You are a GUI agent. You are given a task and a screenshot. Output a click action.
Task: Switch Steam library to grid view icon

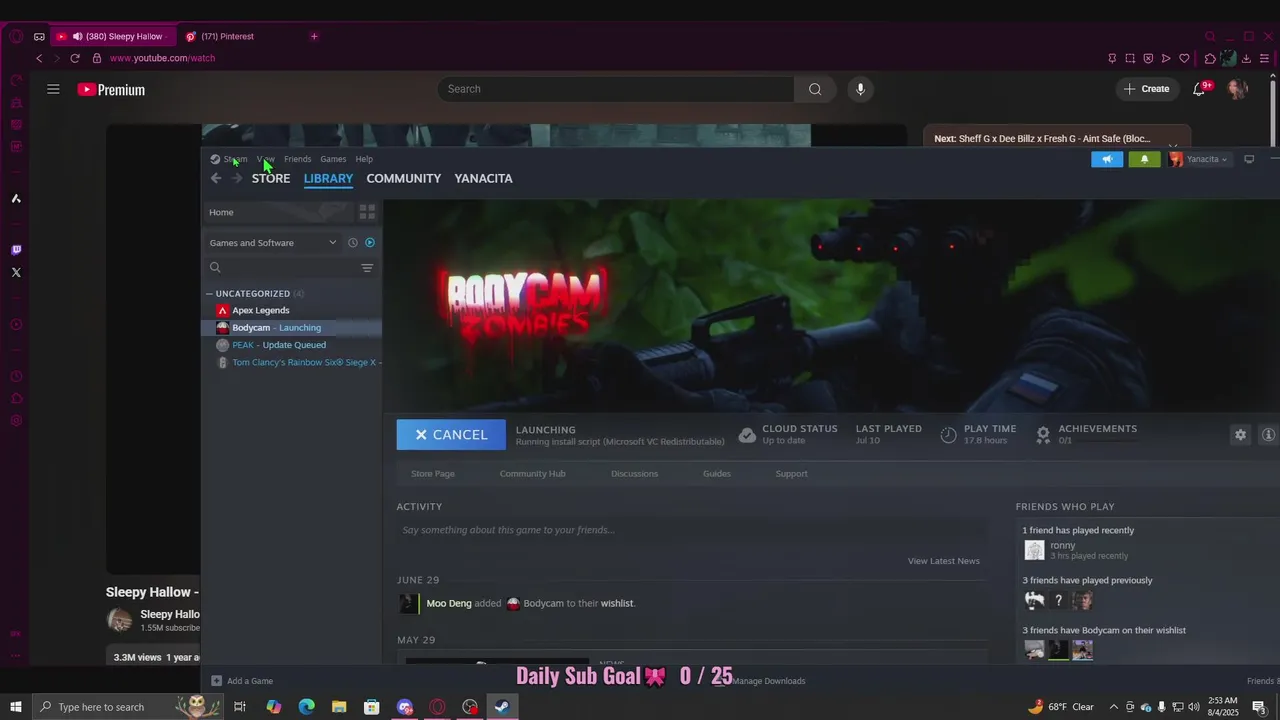[x=367, y=212]
